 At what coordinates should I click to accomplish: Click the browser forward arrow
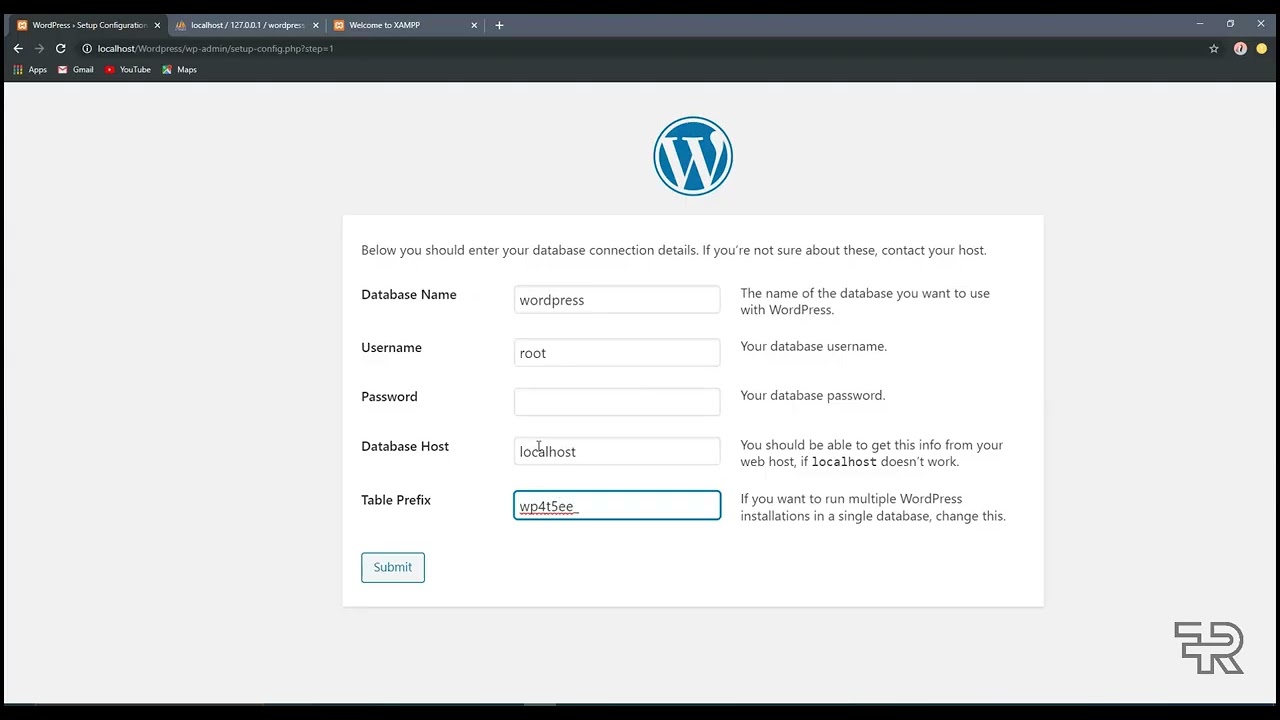point(39,48)
